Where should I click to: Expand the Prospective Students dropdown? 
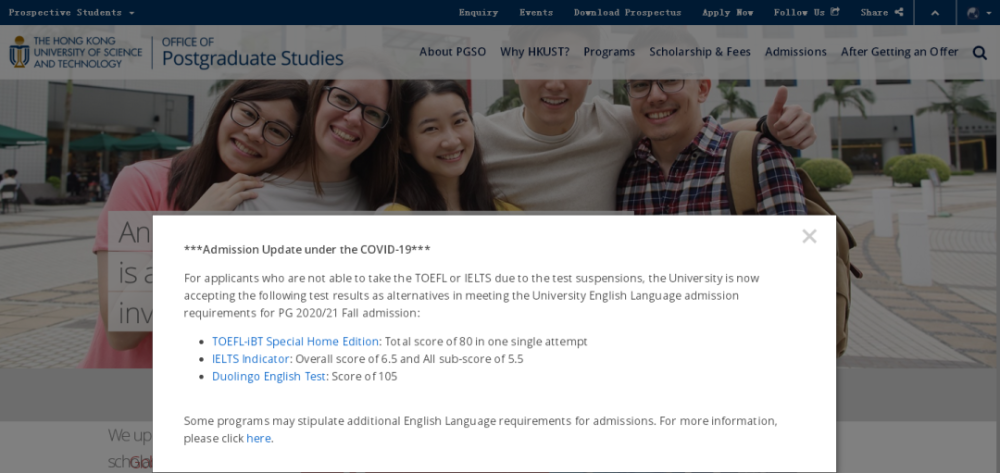coord(71,12)
